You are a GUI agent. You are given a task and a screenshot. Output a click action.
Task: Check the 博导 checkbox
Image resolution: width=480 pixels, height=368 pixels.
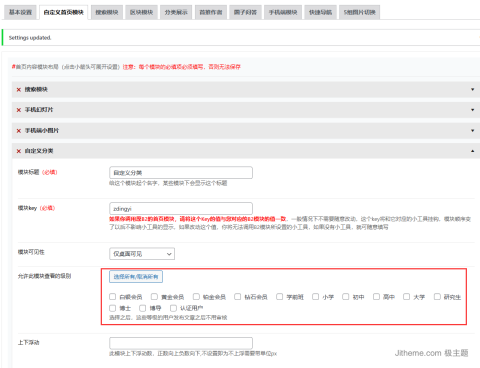point(143,308)
